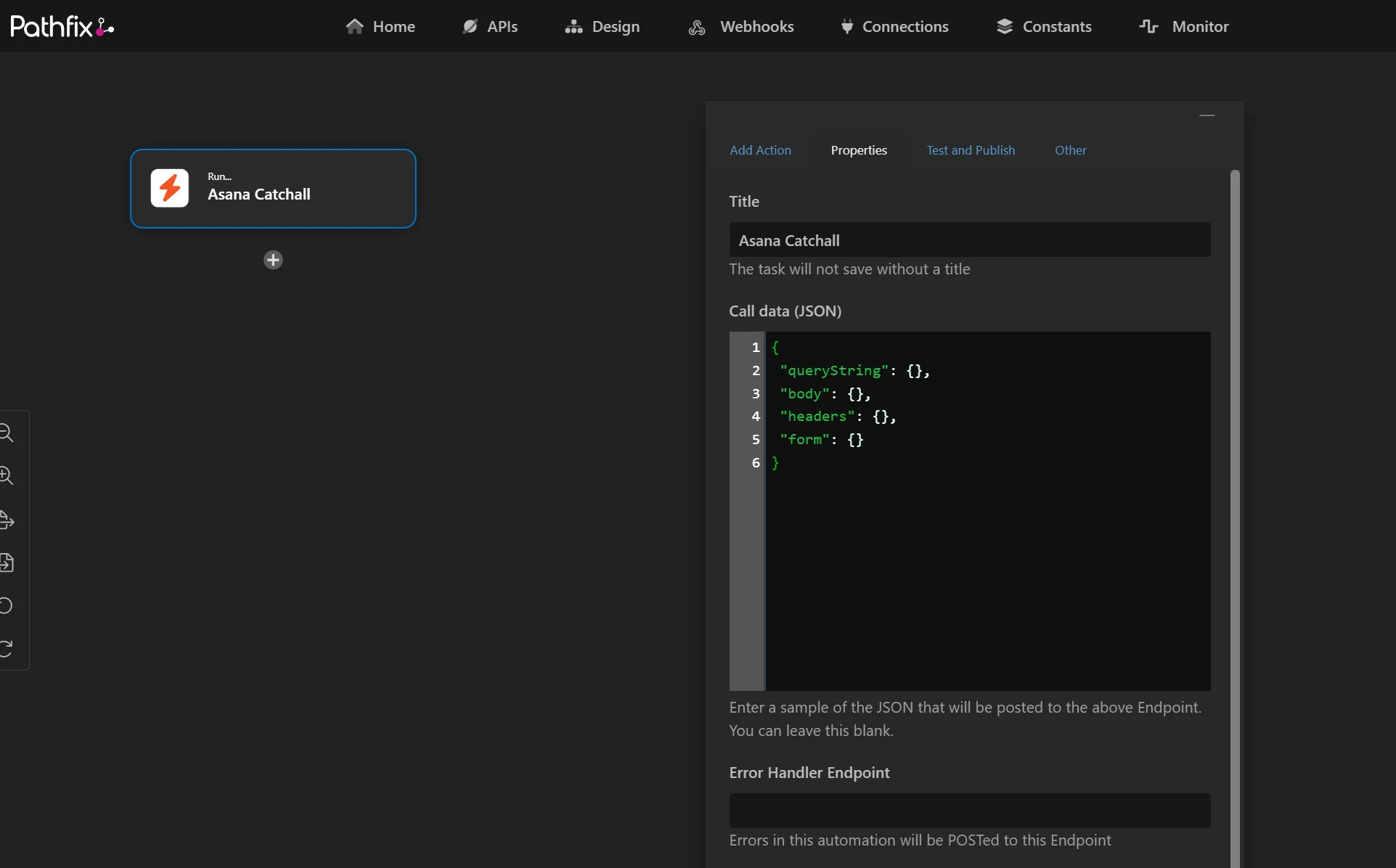
Task: Open the Test and Publish tab
Action: [x=971, y=150]
